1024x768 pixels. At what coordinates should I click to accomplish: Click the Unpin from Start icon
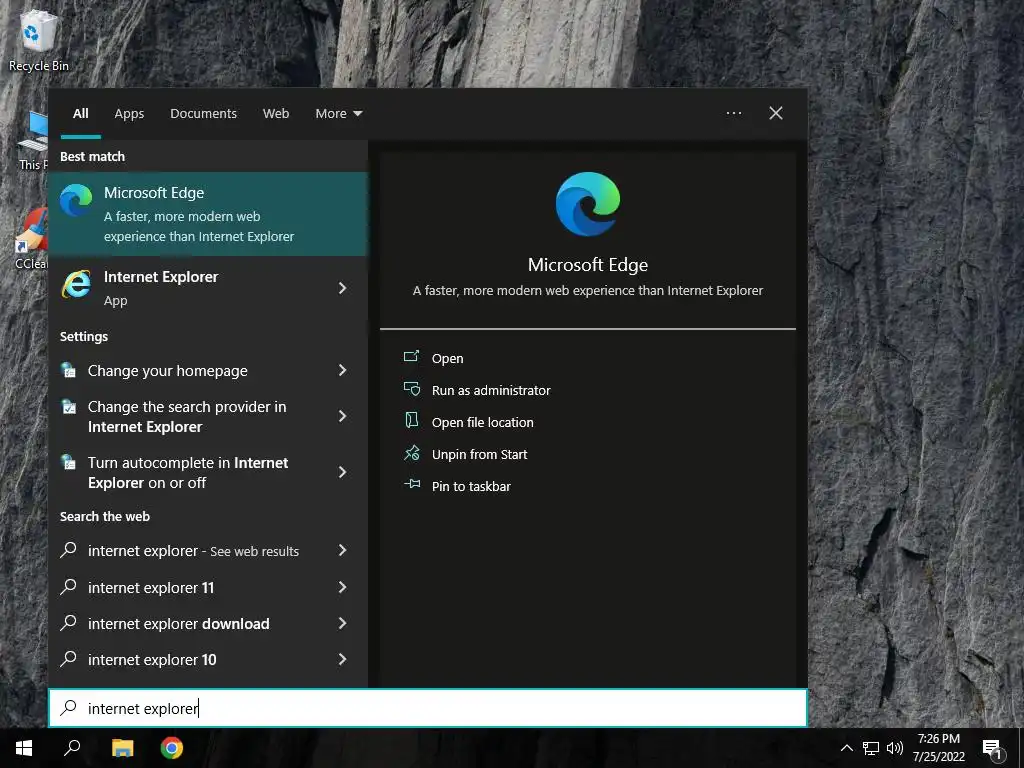pyautogui.click(x=411, y=453)
